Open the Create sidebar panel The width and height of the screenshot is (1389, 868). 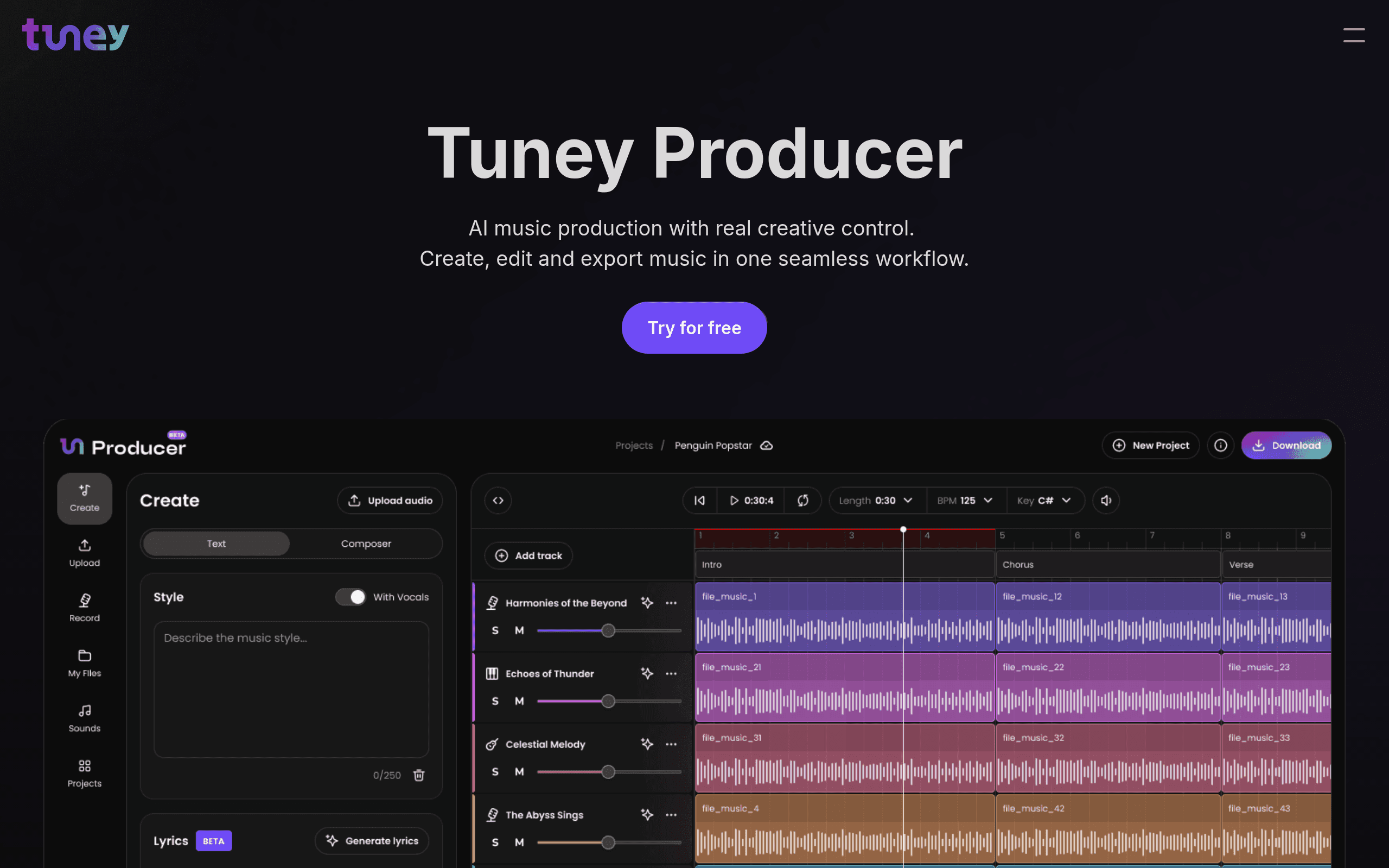(x=85, y=499)
